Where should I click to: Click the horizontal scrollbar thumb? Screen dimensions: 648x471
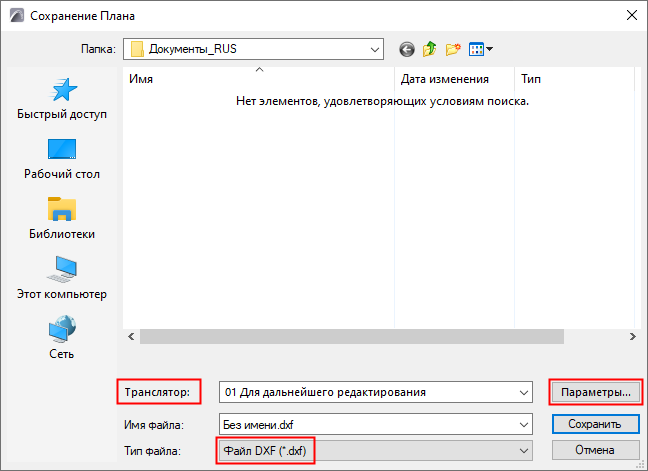tap(352, 337)
